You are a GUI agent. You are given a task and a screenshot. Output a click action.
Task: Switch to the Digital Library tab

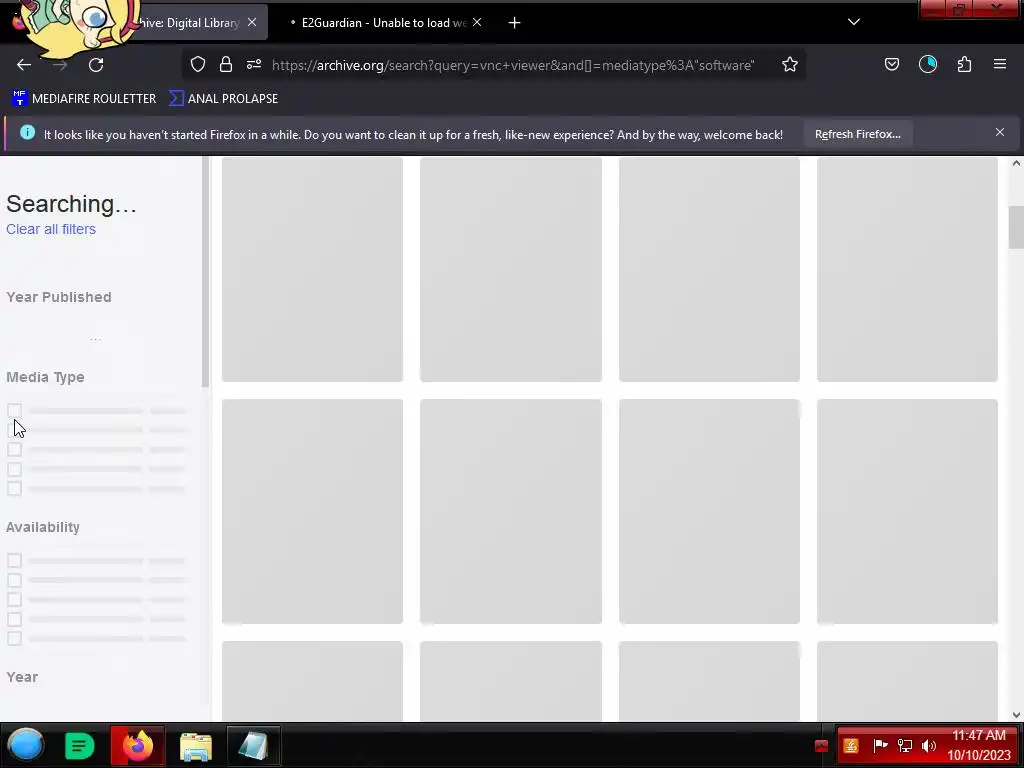(189, 23)
